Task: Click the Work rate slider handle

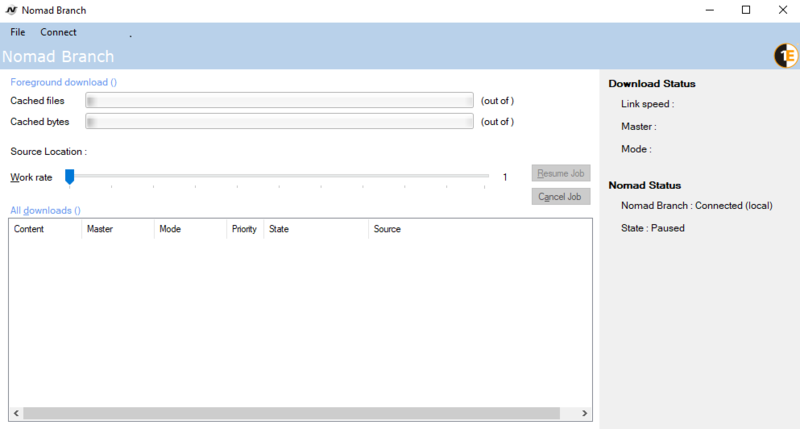Action: tap(70, 177)
